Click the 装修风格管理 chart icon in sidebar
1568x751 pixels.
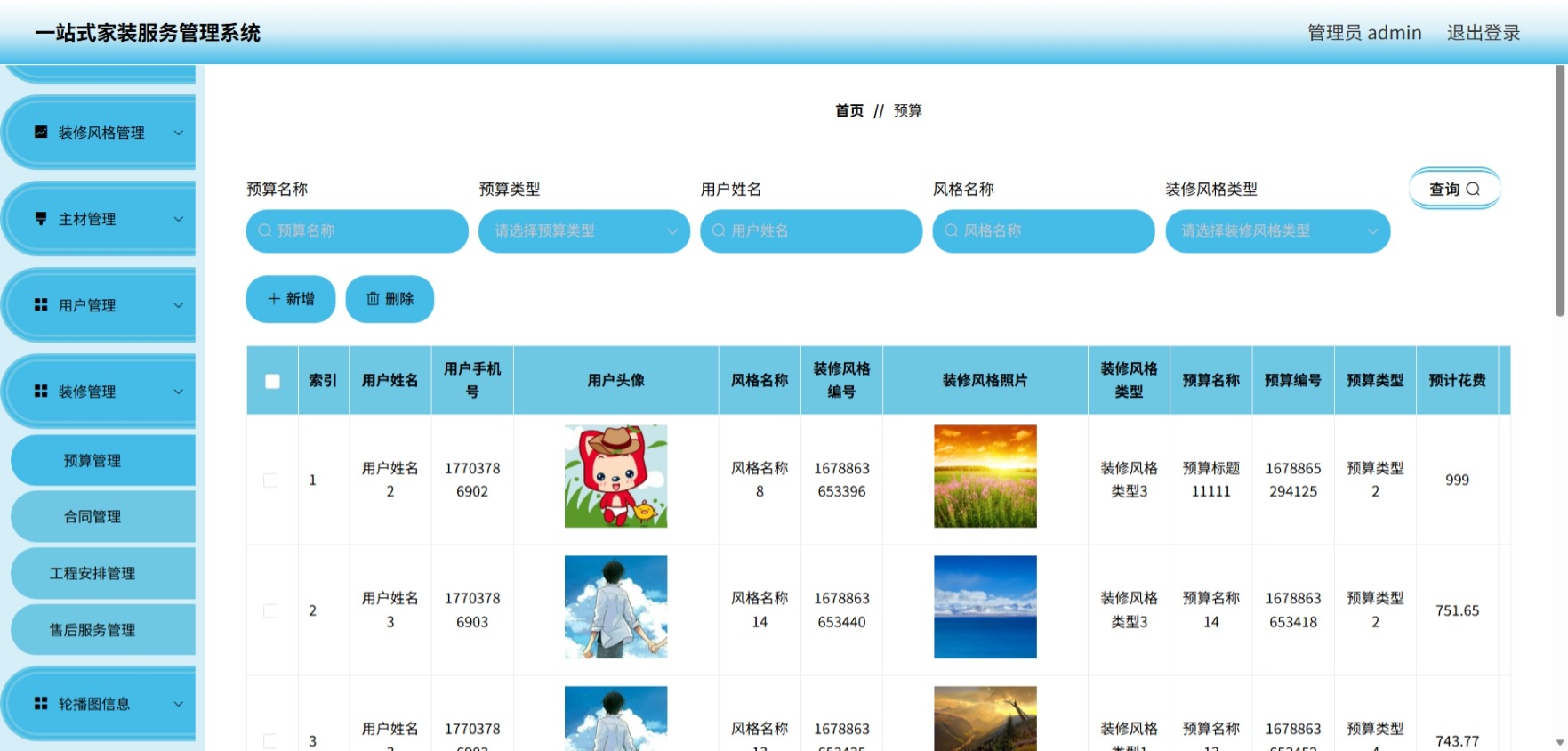[41, 133]
